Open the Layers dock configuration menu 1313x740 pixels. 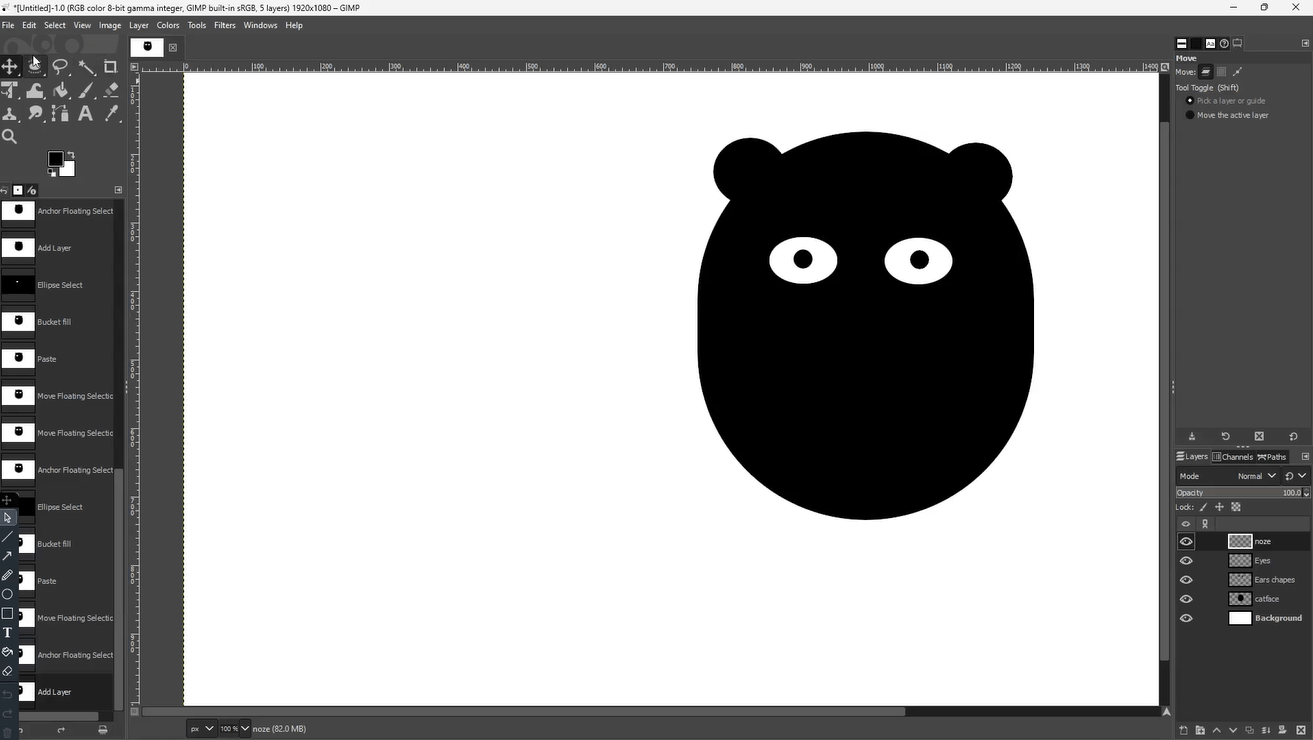click(x=1305, y=457)
